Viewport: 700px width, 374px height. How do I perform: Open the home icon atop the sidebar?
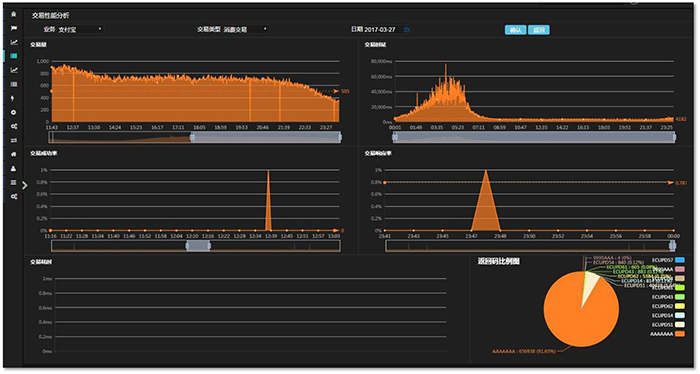click(x=14, y=14)
